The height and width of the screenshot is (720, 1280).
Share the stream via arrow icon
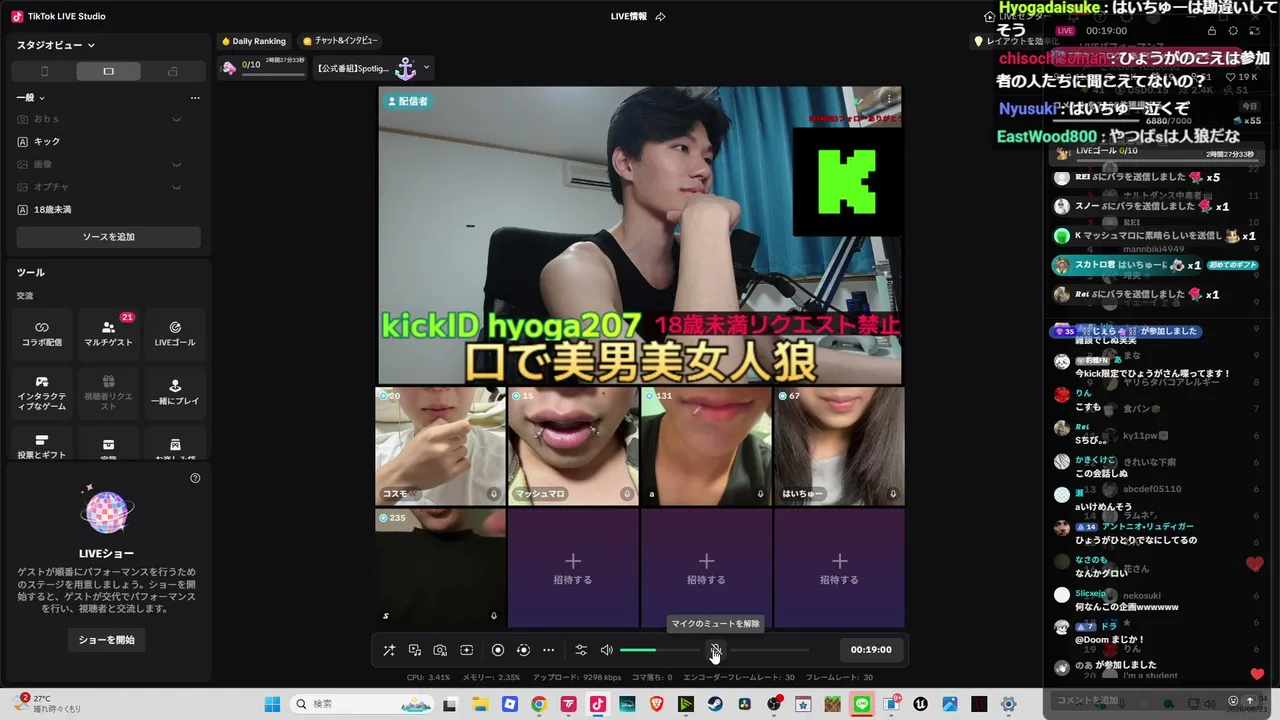[660, 16]
